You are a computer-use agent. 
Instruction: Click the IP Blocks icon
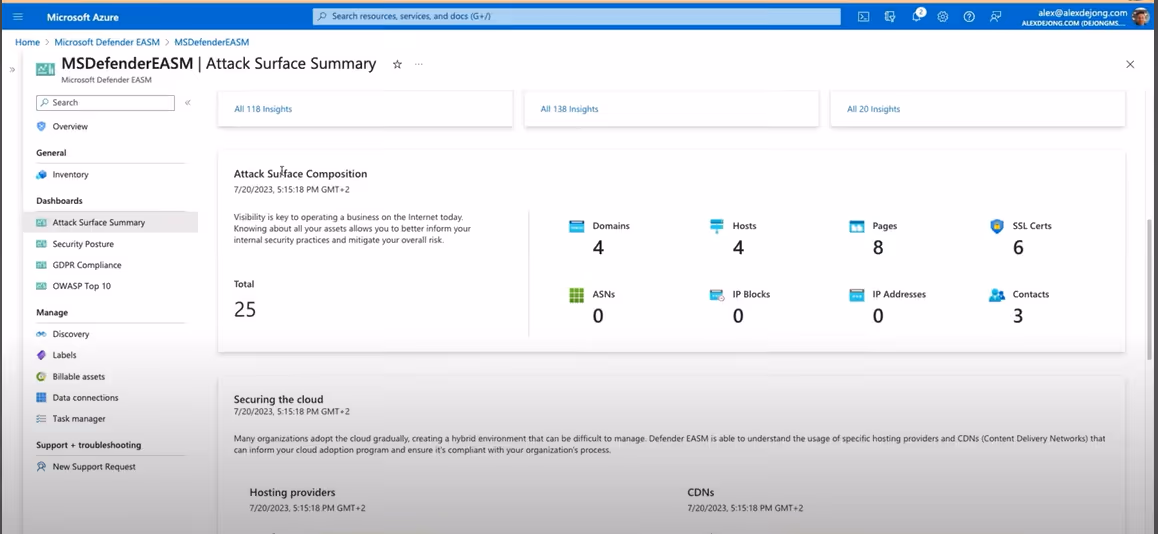pyautogui.click(x=716, y=295)
